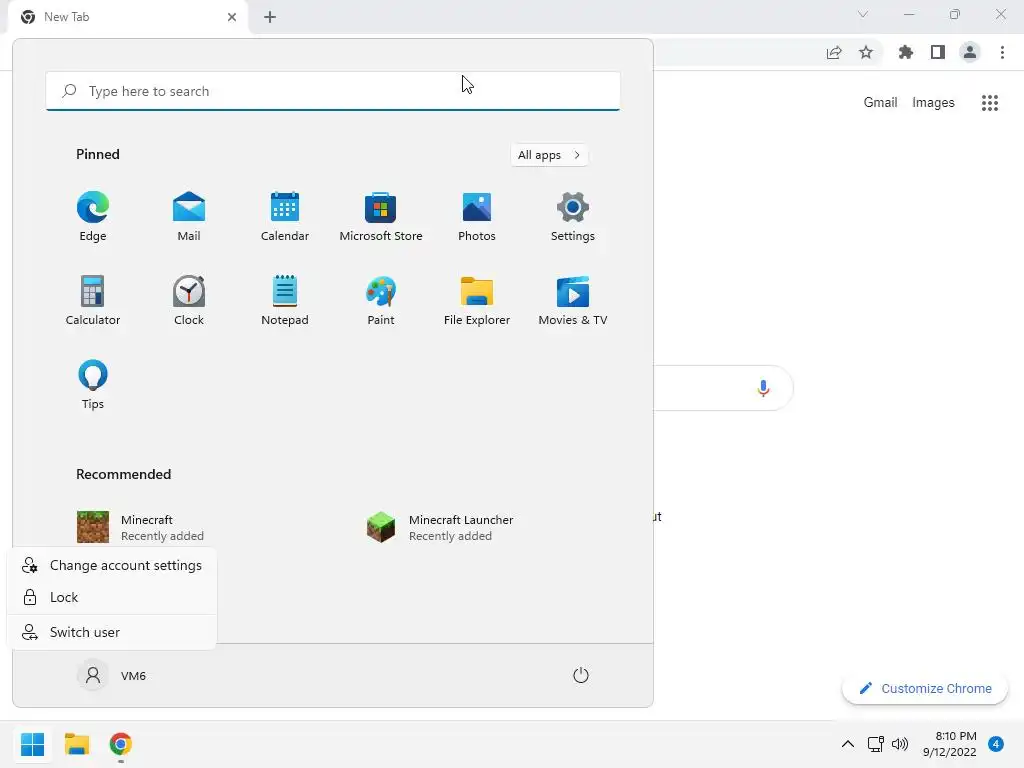The image size is (1024, 768).
Task: Select Change account settings
Action: click(112, 566)
